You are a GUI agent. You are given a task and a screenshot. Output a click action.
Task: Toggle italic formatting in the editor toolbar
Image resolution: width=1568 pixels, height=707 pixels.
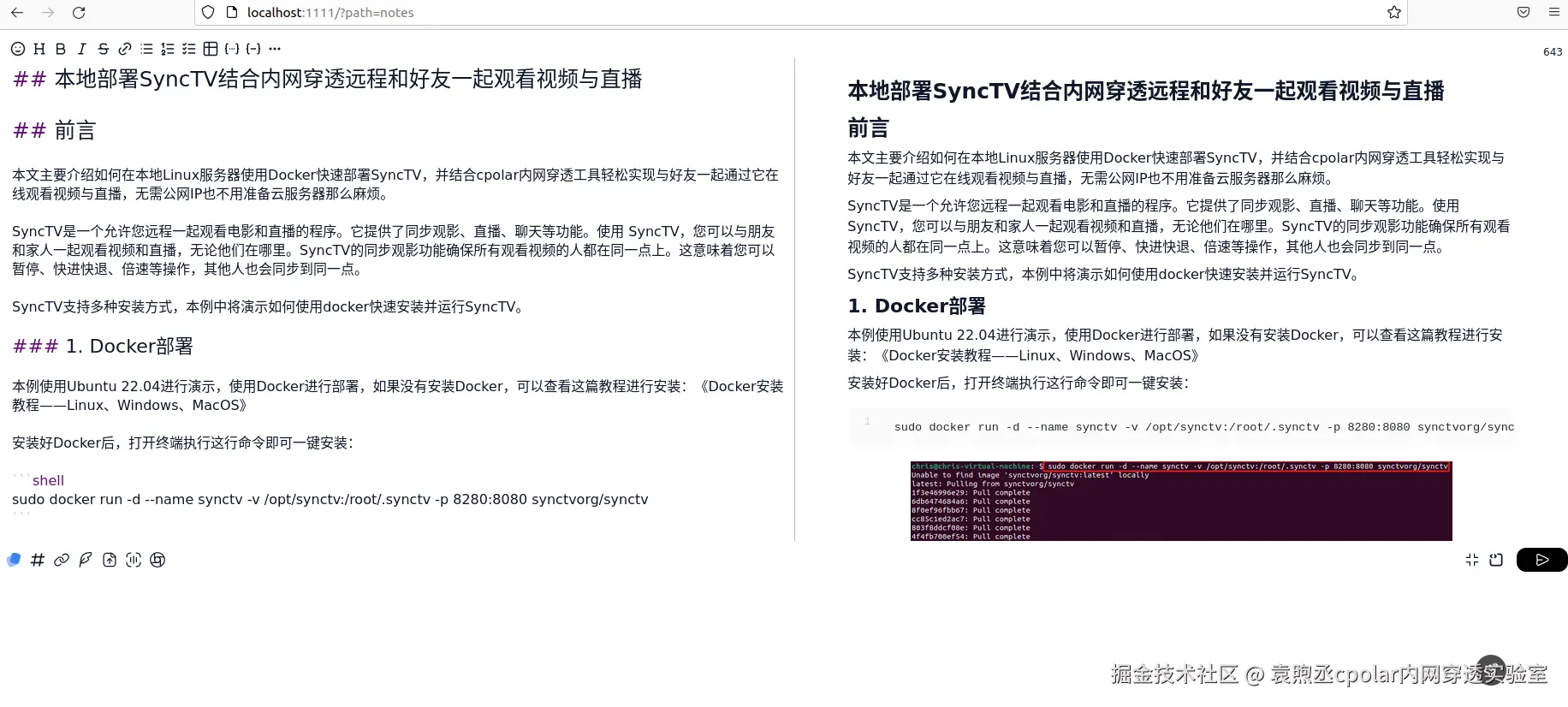(x=82, y=49)
